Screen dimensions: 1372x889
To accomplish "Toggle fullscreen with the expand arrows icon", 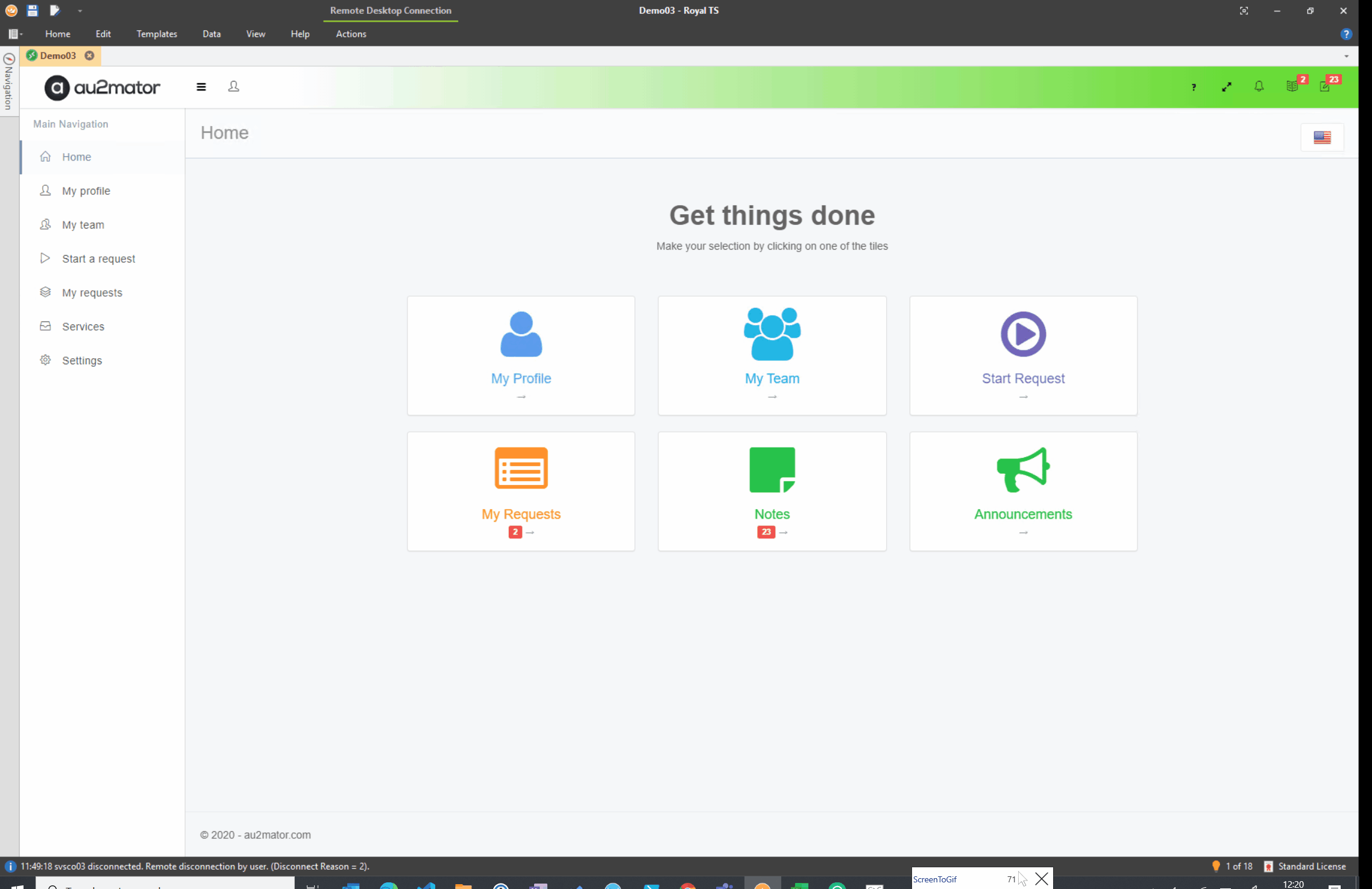I will [x=1226, y=87].
